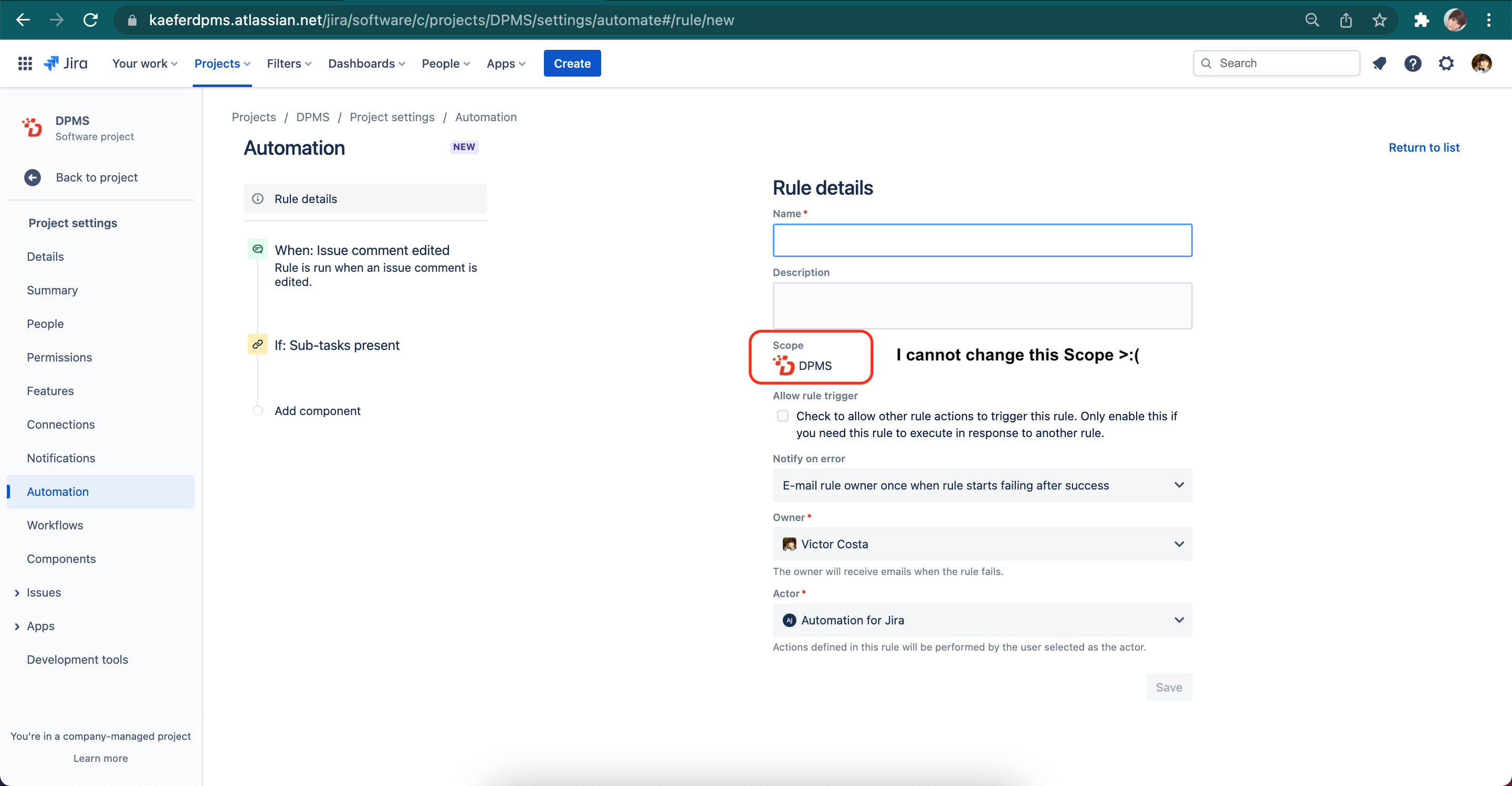Bookmark this page with the star icon
The width and height of the screenshot is (1512, 786).
tap(1379, 20)
